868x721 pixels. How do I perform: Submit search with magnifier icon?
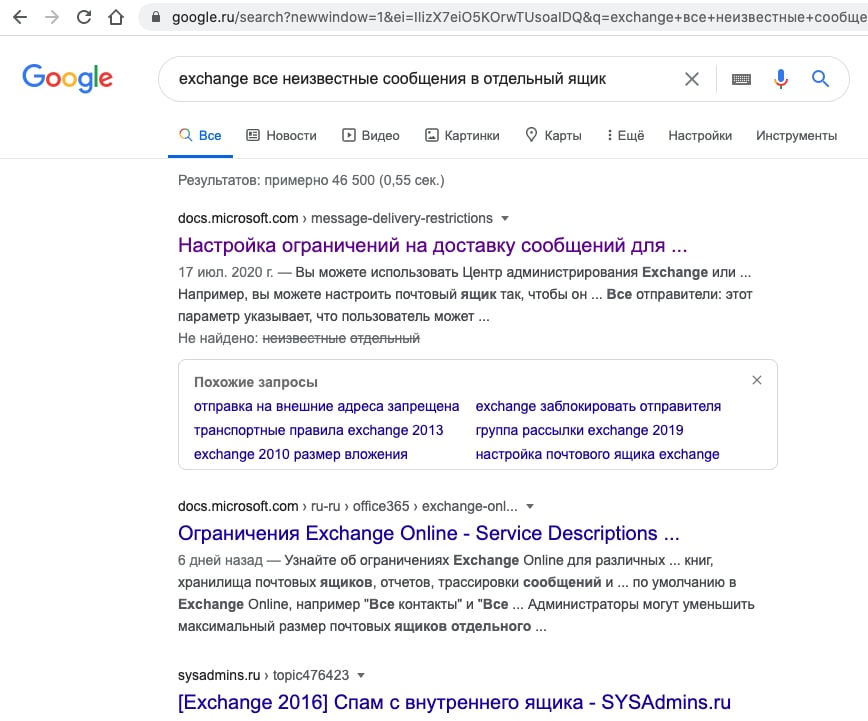click(820, 79)
